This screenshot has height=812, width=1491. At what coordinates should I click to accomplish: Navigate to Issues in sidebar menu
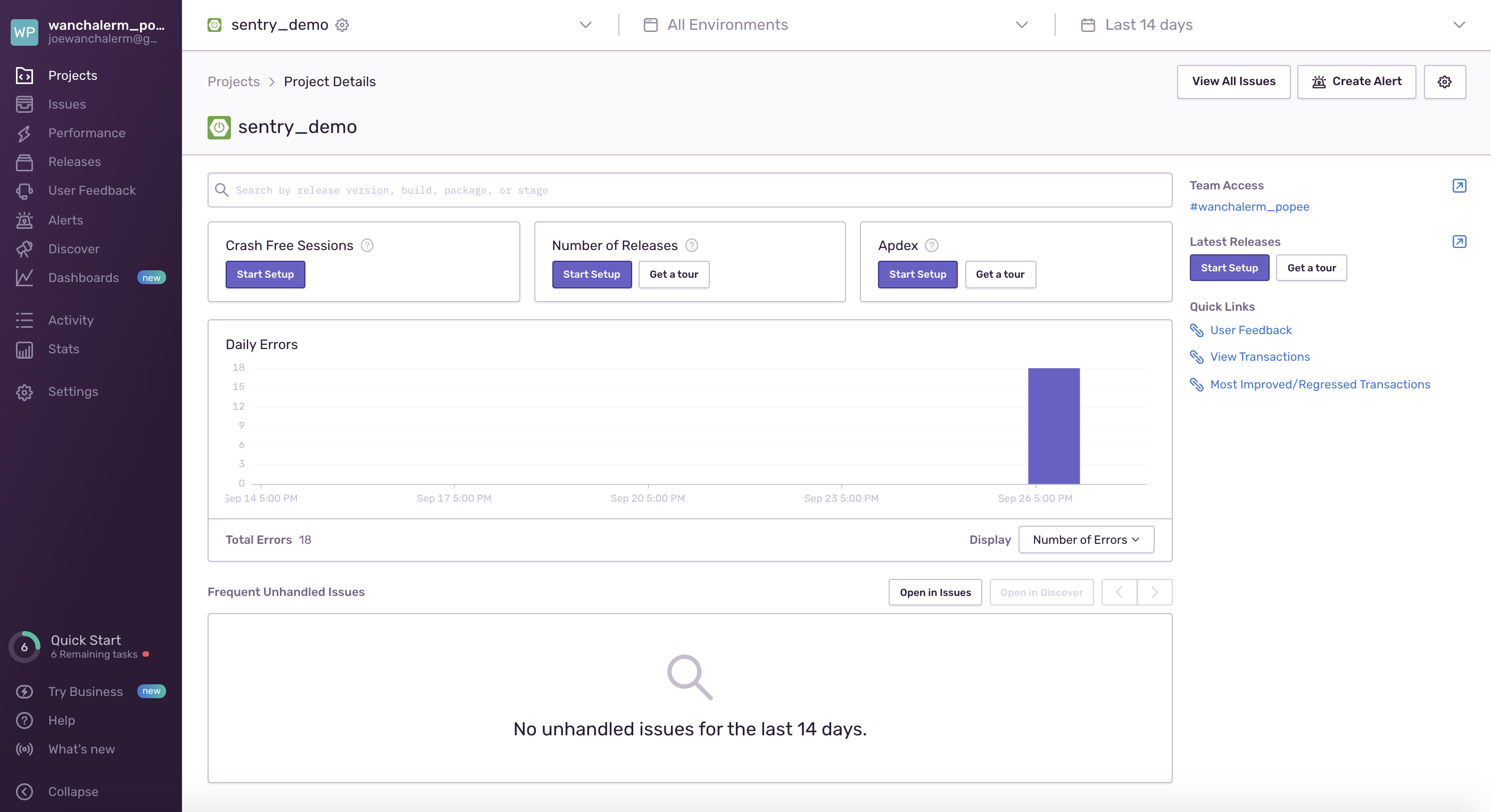click(67, 104)
